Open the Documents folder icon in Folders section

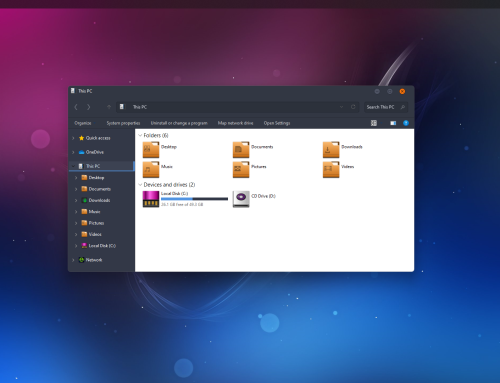(x=241, y=149)
